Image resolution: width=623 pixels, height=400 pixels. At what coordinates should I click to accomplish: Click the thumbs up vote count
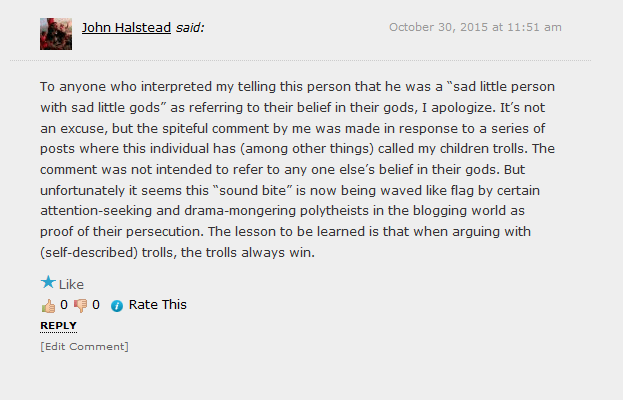point(64,305)
